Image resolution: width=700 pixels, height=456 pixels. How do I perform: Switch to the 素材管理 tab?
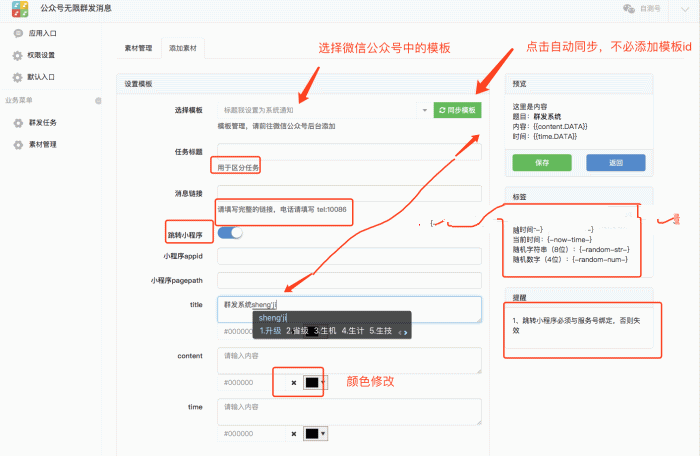click(138, 47)
